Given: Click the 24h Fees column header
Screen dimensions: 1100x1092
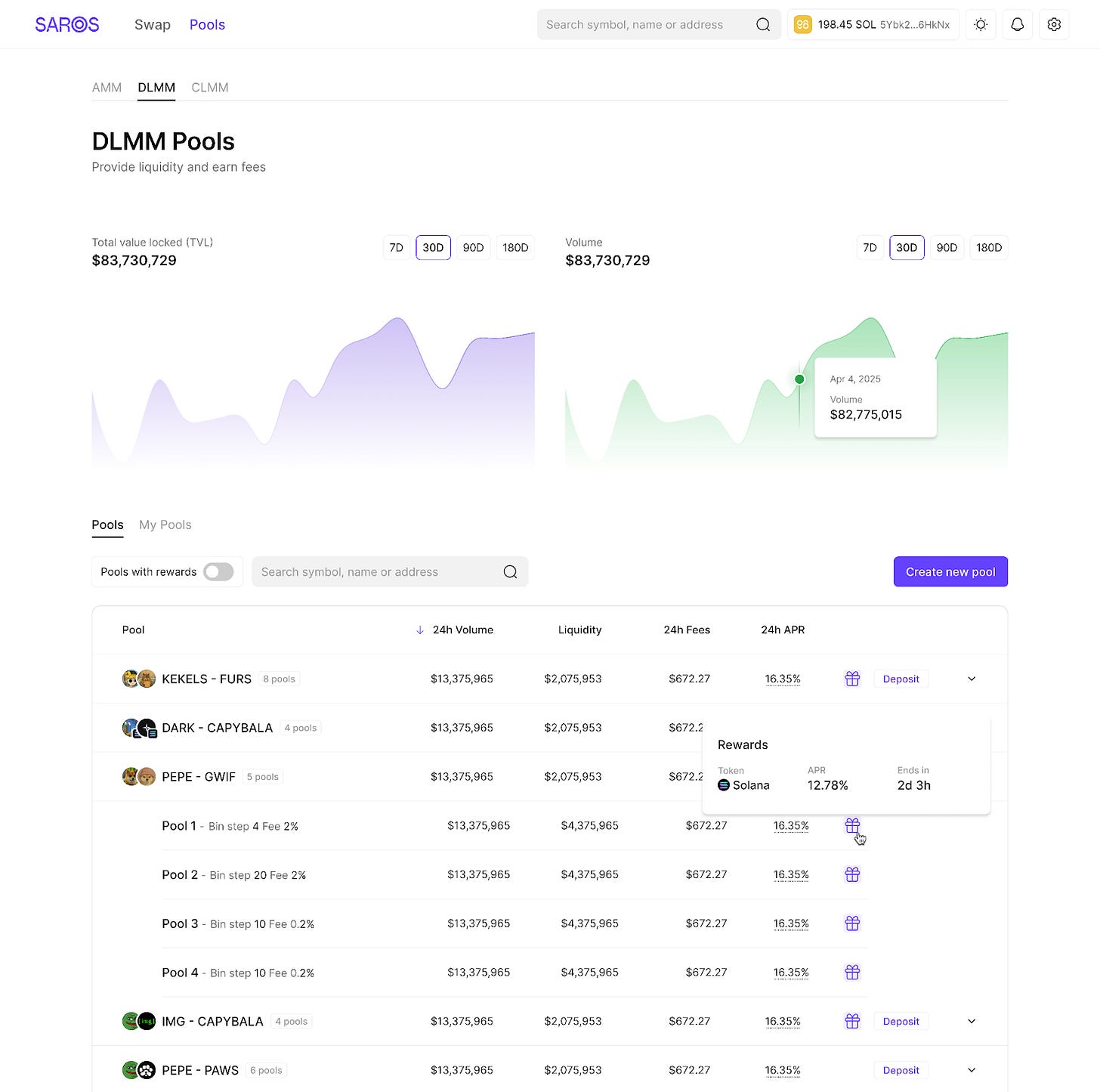Looking at the screenshot, I should coord(687,630).
